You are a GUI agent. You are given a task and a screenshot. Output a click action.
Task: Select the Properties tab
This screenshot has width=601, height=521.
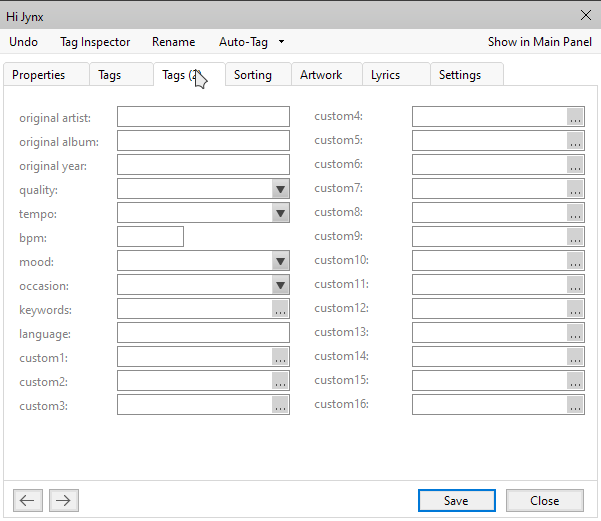(x=39, y=75)
